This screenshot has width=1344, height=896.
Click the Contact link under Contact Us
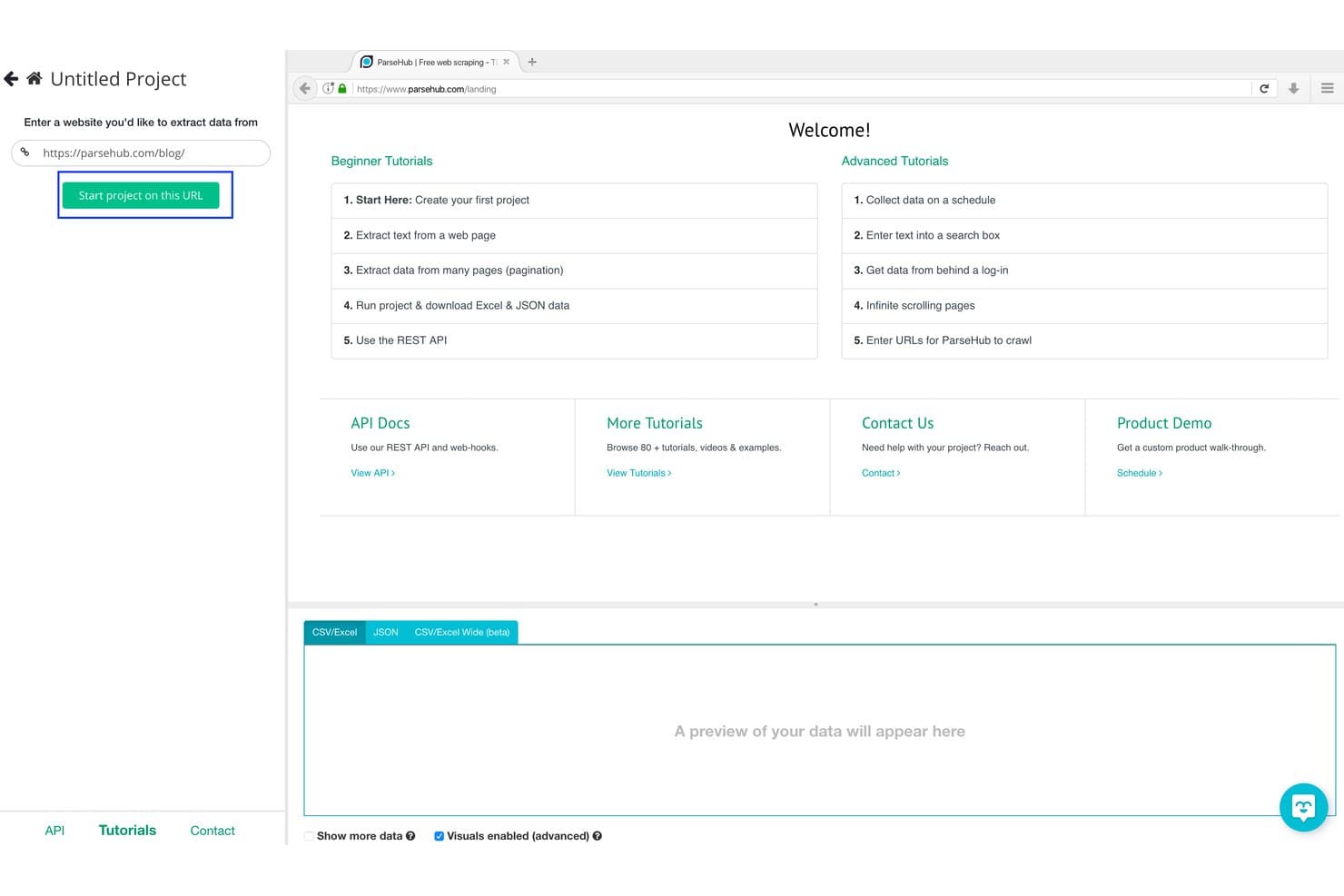[881, 473]
